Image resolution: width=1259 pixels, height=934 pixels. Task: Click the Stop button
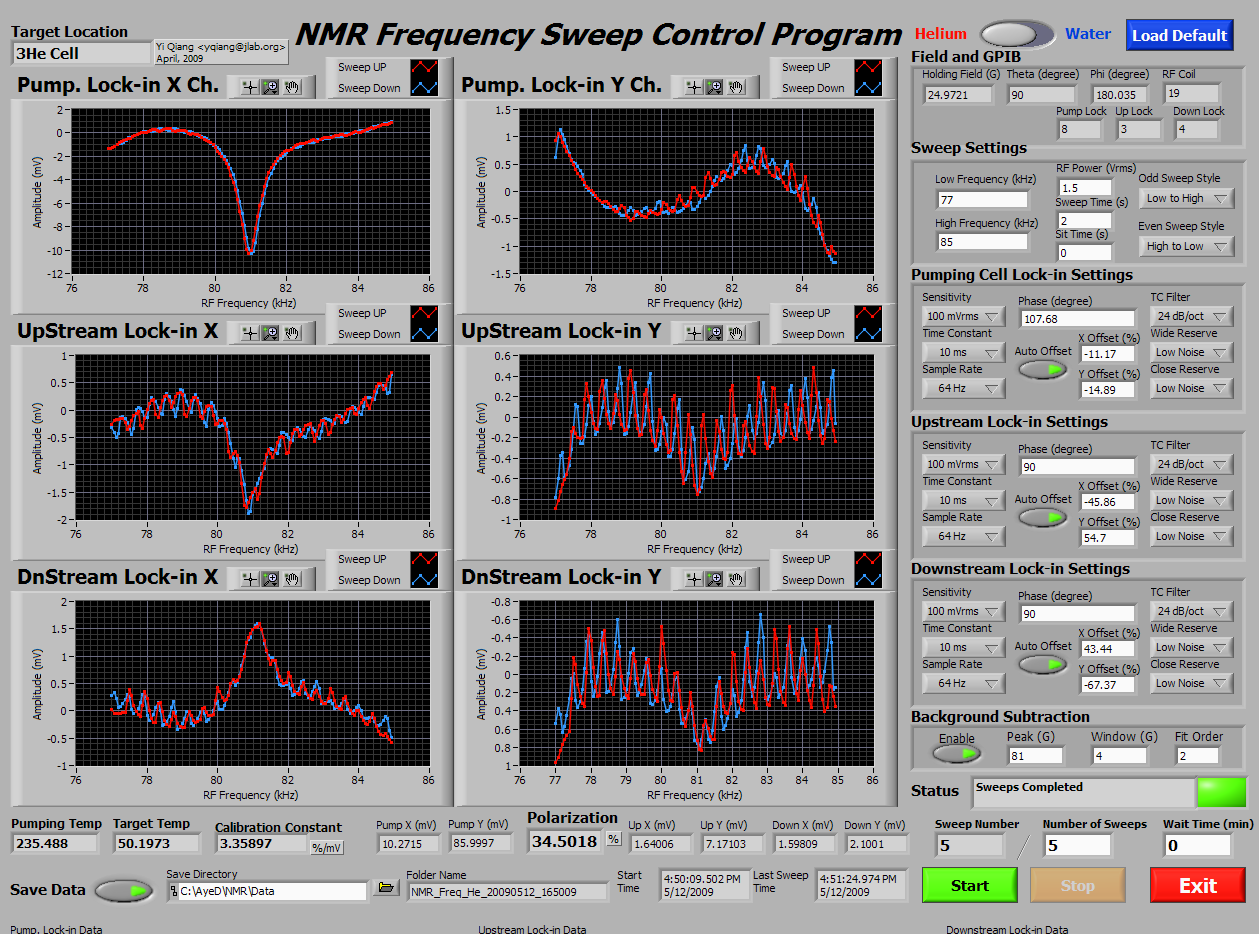(x=1077, y=885)
